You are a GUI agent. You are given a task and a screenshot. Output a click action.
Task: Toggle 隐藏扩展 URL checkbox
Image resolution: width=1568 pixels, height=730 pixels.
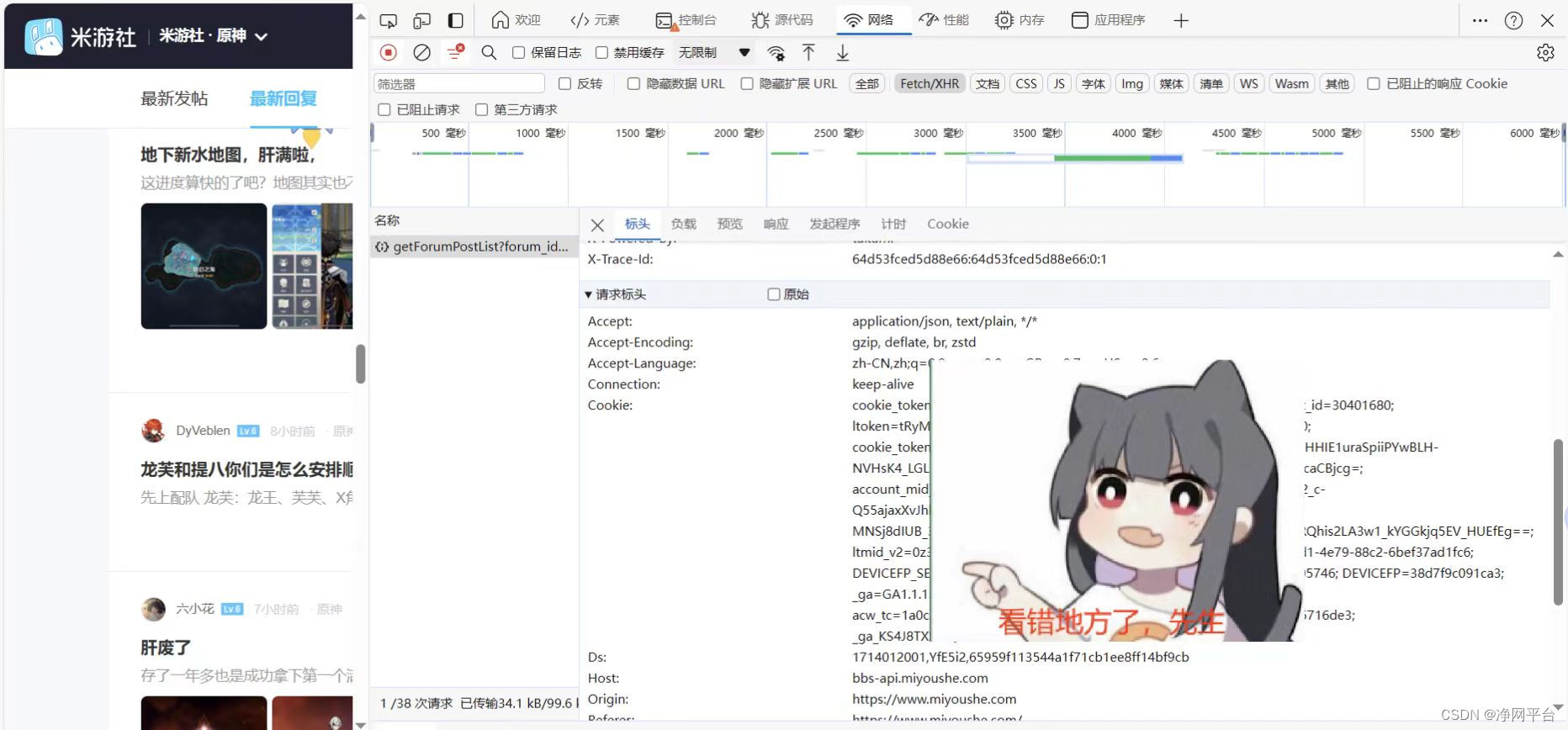746,84
